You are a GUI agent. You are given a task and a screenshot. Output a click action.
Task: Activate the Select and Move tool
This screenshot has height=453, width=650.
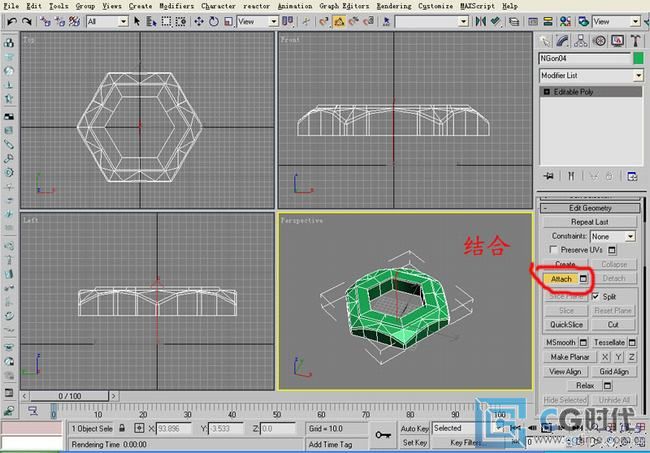coord(199,21)
